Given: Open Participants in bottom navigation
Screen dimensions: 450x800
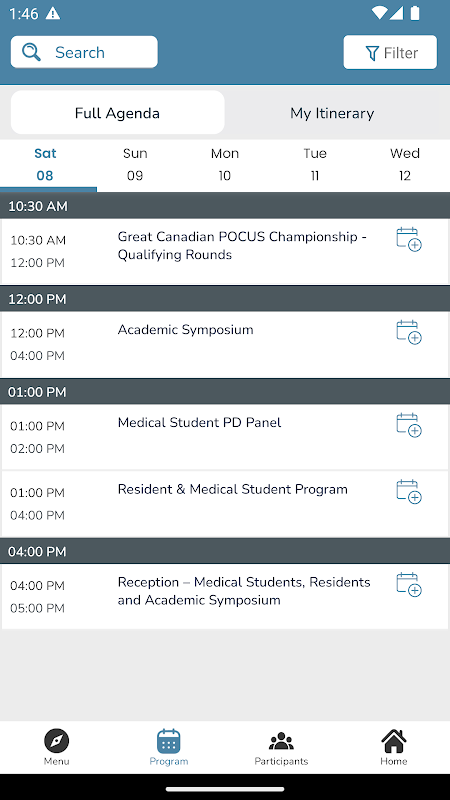Looking at the screenshot, I should coord(281,747).
